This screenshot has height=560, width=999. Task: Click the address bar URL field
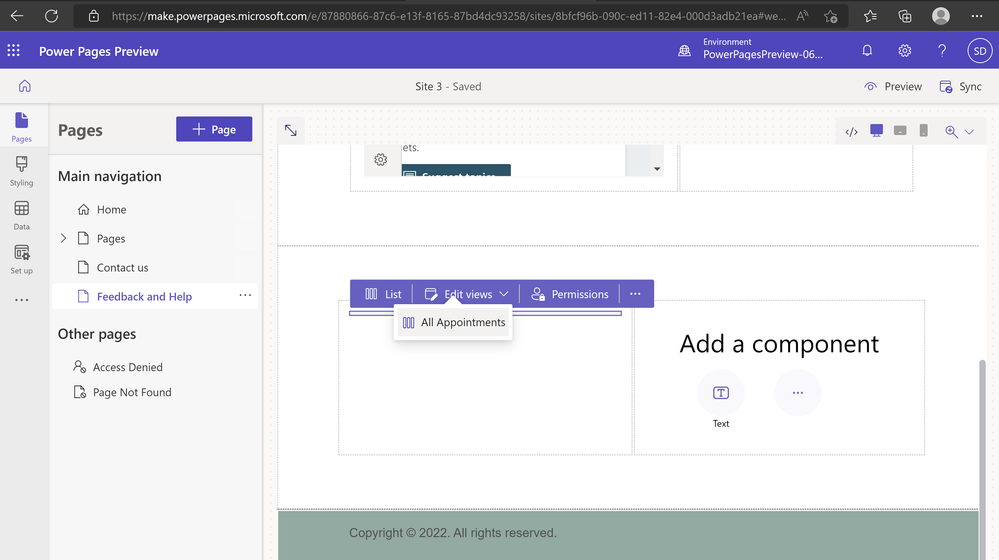point(449,16)
